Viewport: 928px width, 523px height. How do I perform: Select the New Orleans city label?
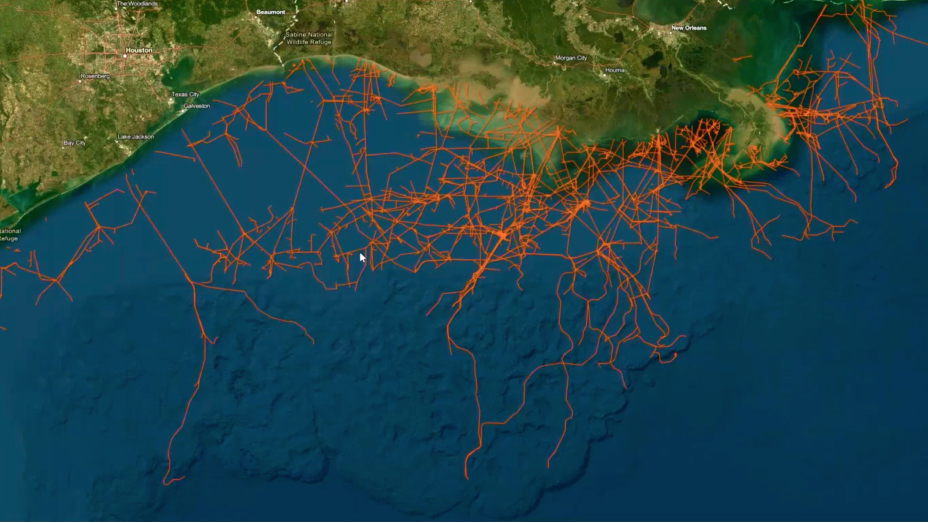pyautogui.click(x=689, y=28)
